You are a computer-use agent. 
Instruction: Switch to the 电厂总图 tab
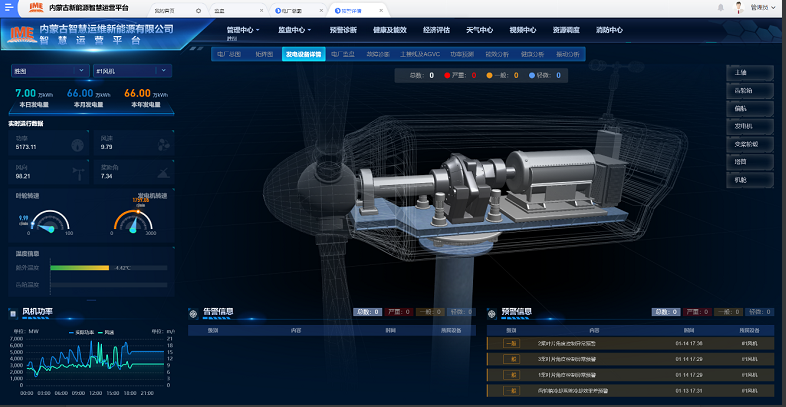(x=229, y=54)
